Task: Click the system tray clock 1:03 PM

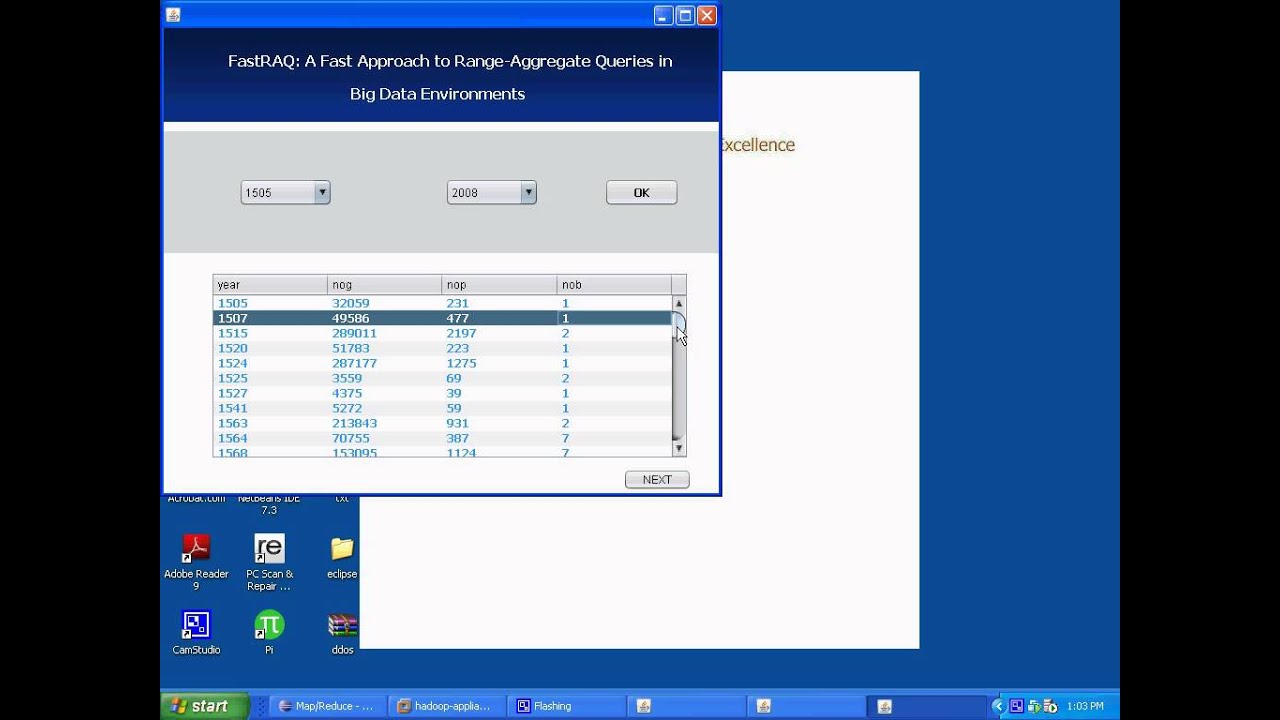Action: tap(1085, 706)
